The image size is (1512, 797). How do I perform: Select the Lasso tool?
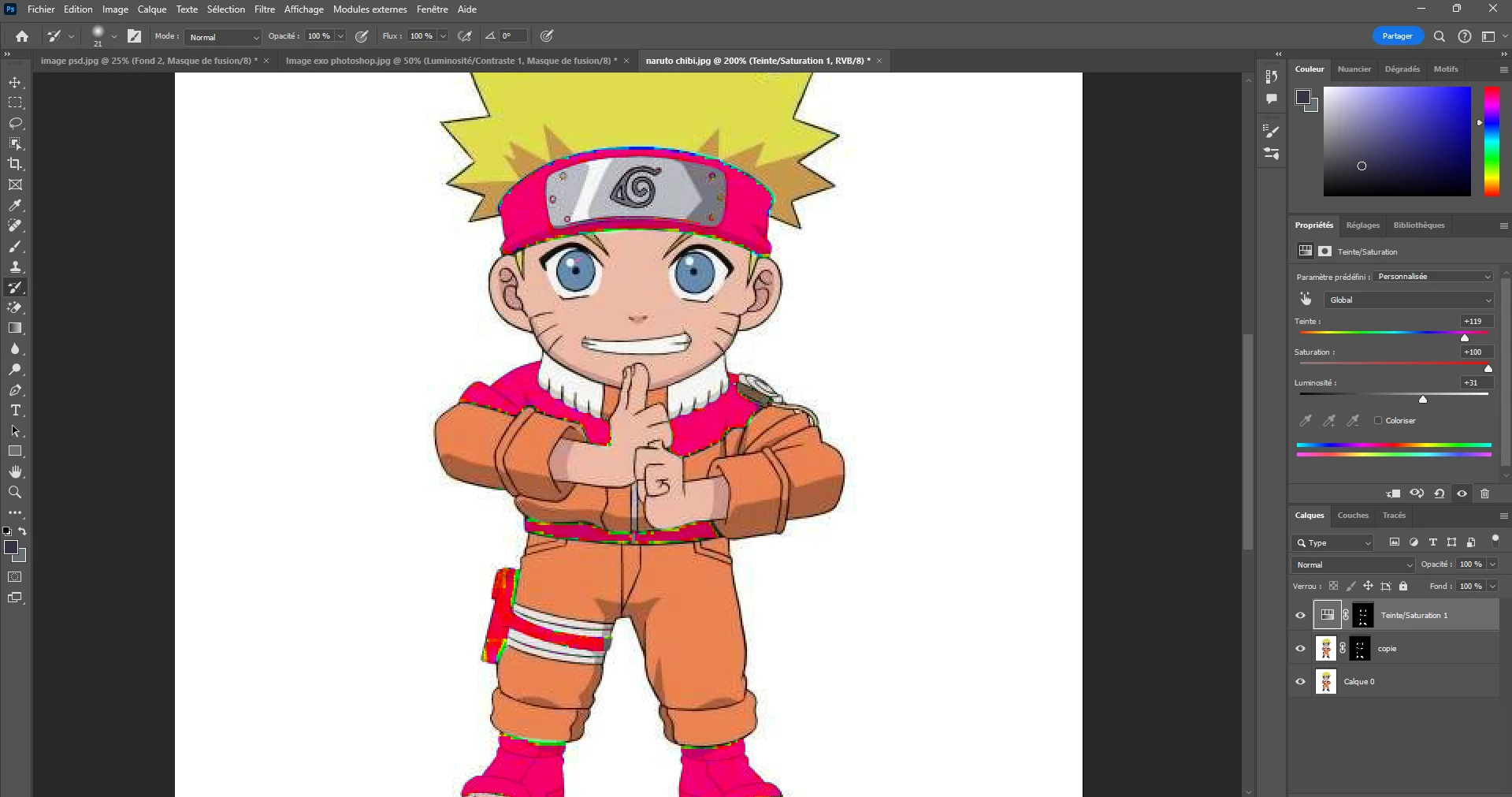[15, 124]
